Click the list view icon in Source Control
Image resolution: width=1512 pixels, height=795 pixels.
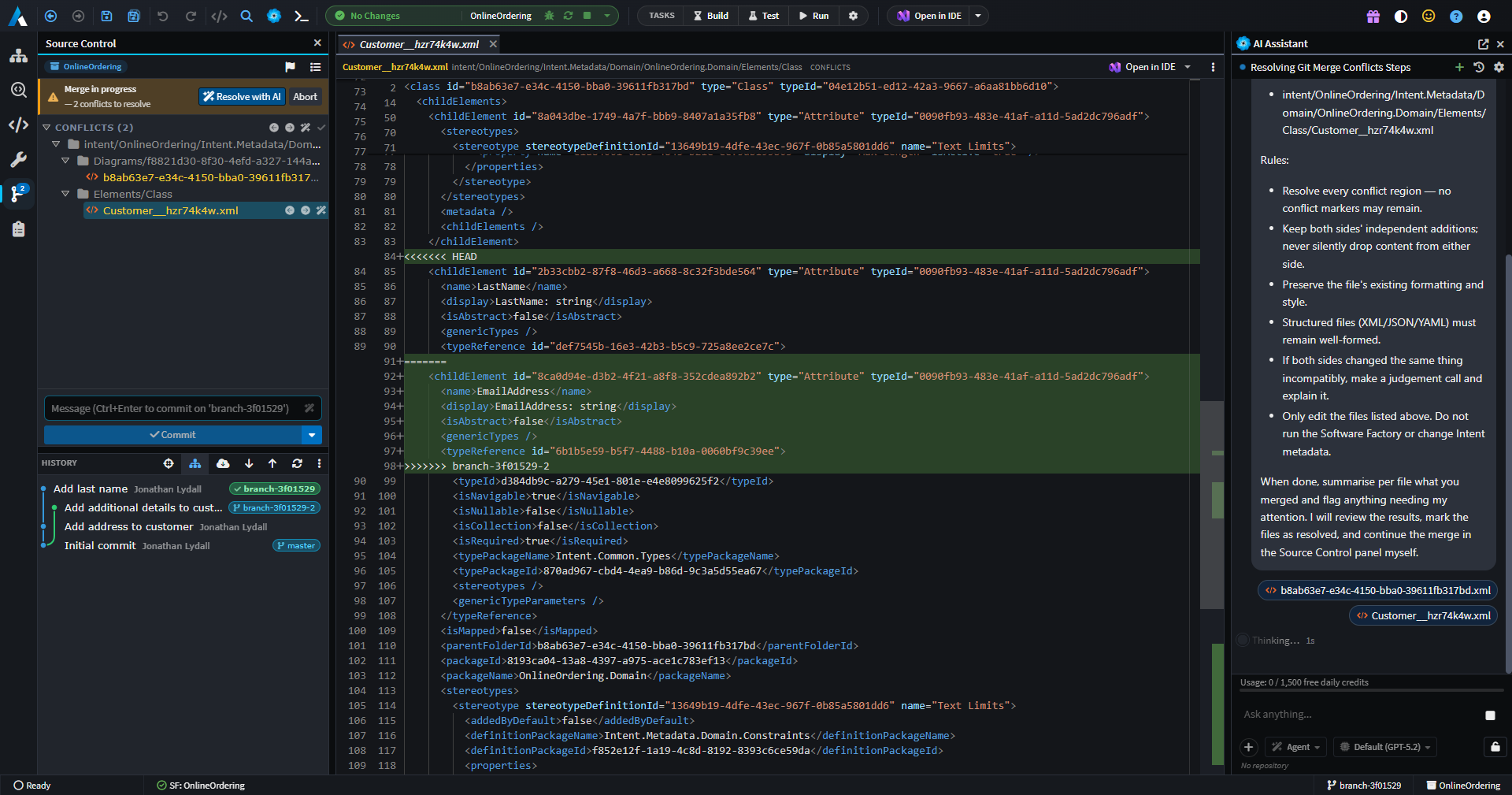(x=316, y=67)
